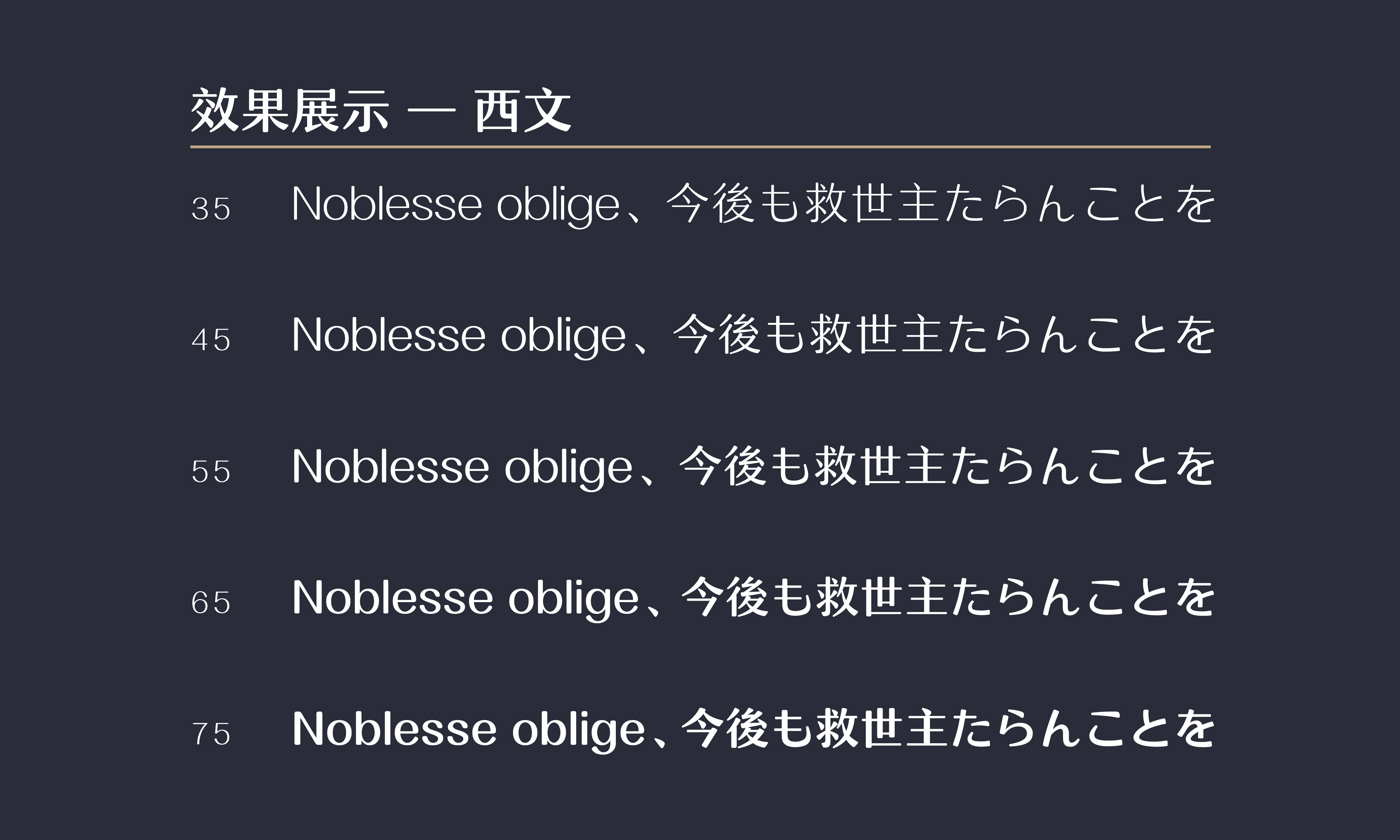Click the gold divider line under the title
Screen dimensions: 1400x840
click(700, 146)
